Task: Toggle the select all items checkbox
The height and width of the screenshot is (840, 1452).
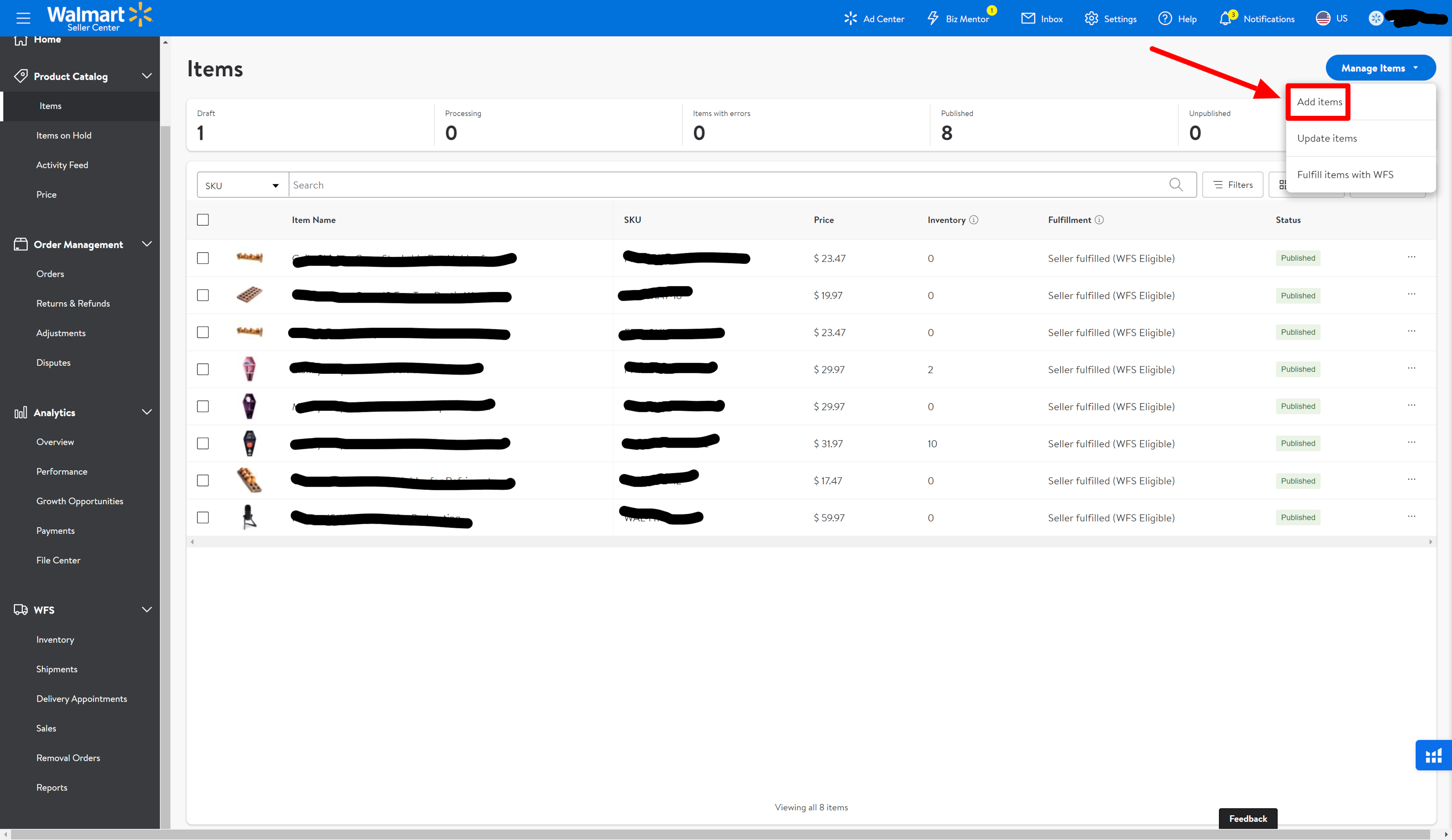Action: coord(203,218)
